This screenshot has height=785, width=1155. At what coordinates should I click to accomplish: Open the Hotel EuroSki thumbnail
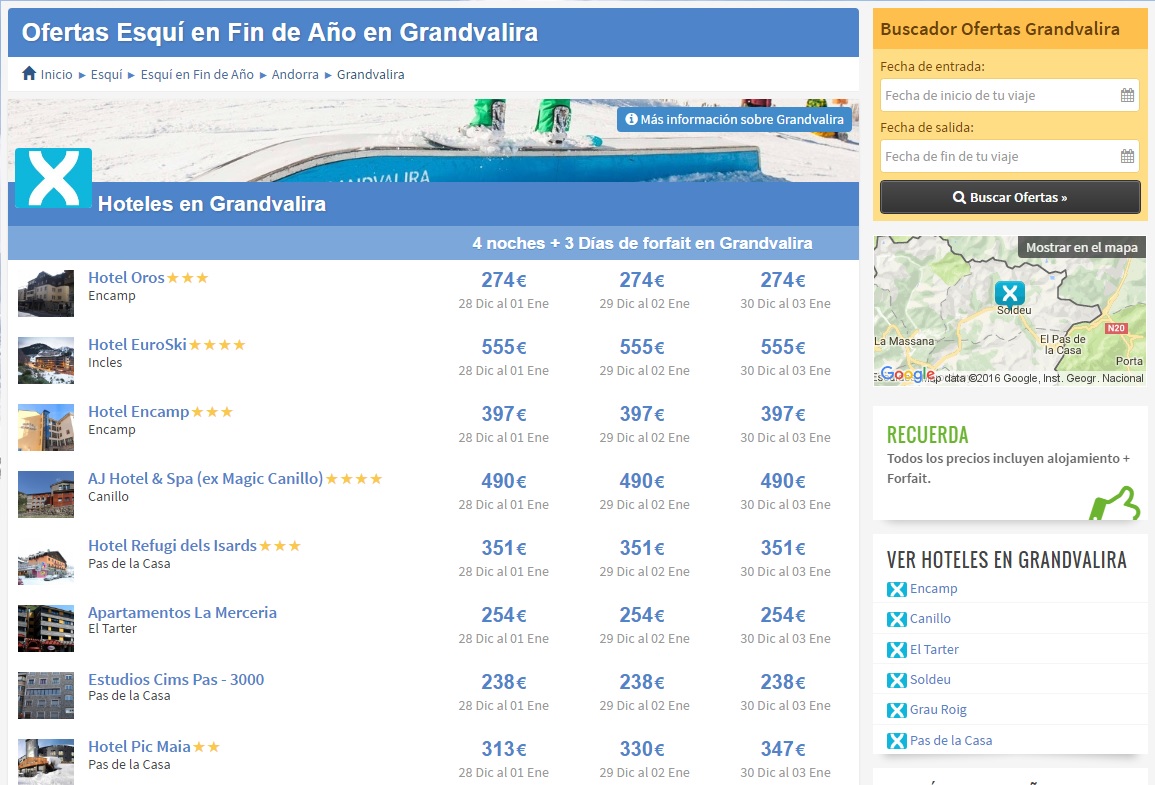(x=46, y=360)
